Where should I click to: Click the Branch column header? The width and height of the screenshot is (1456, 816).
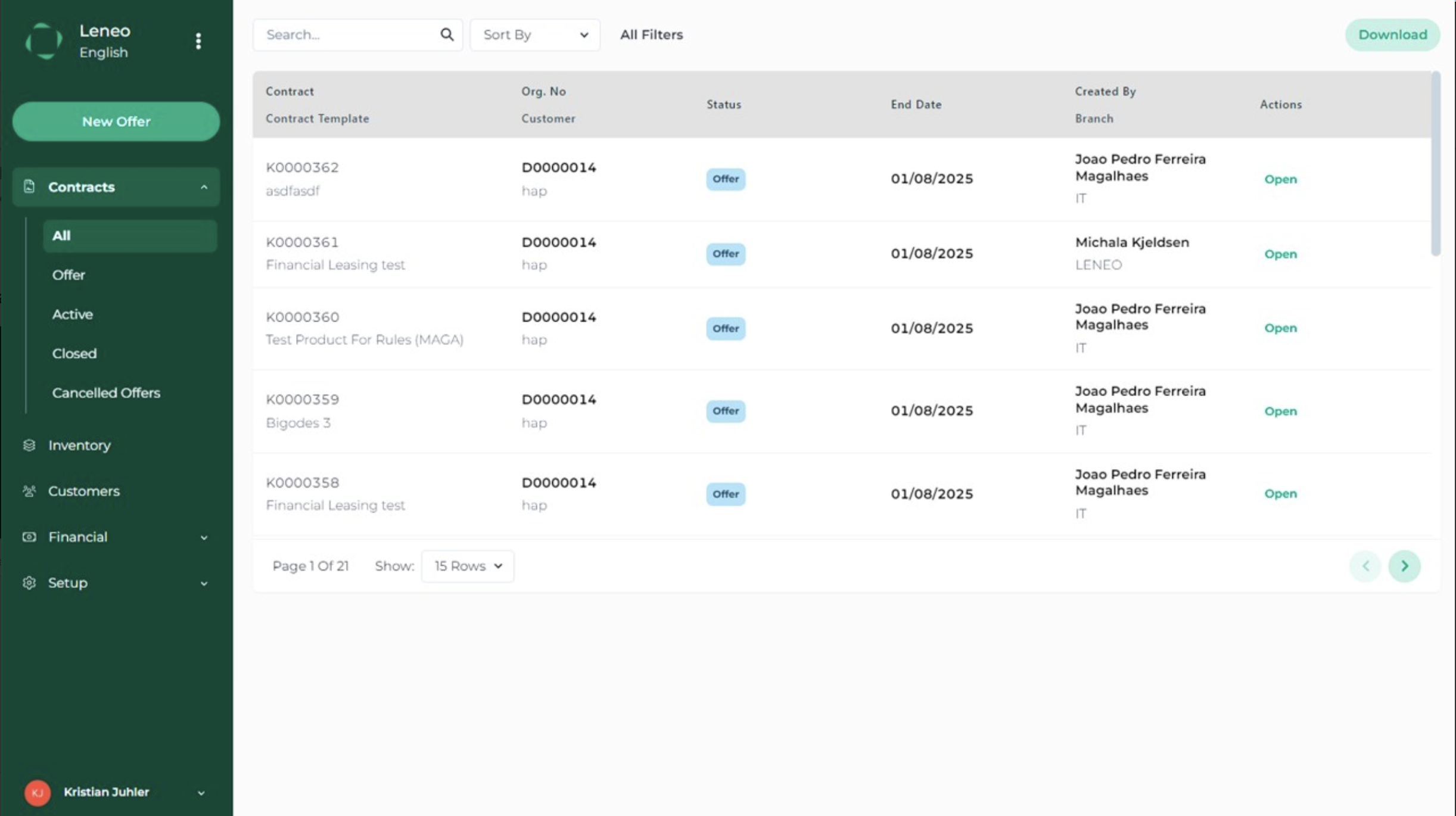pyautogui.click(x=1094, y=119)
